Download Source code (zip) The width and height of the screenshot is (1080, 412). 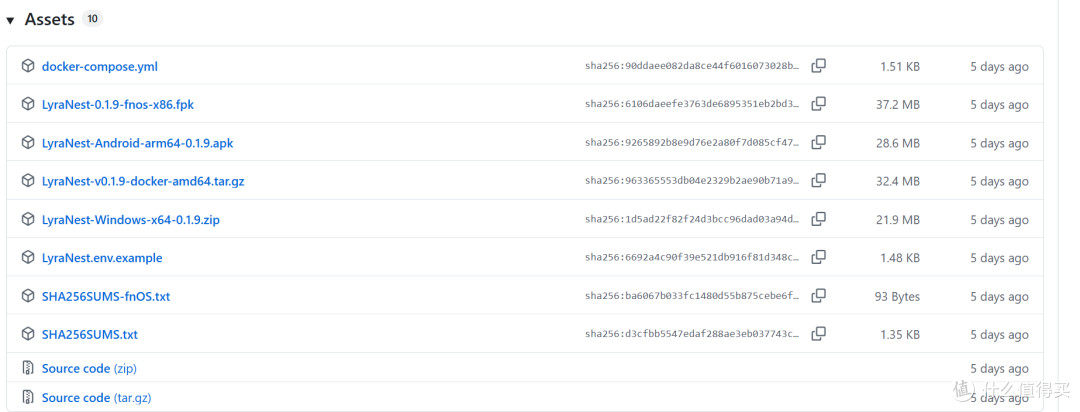[x=90, y=369]
